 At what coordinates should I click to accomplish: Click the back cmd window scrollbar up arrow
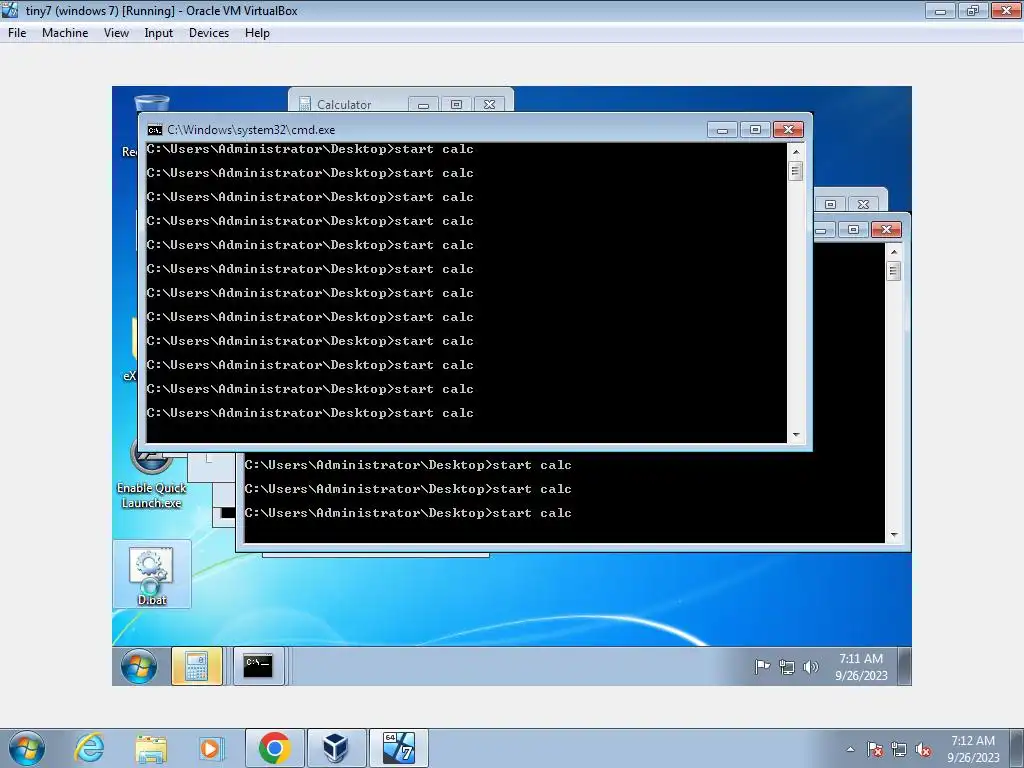pyautogui.click(x=894, y=252)
